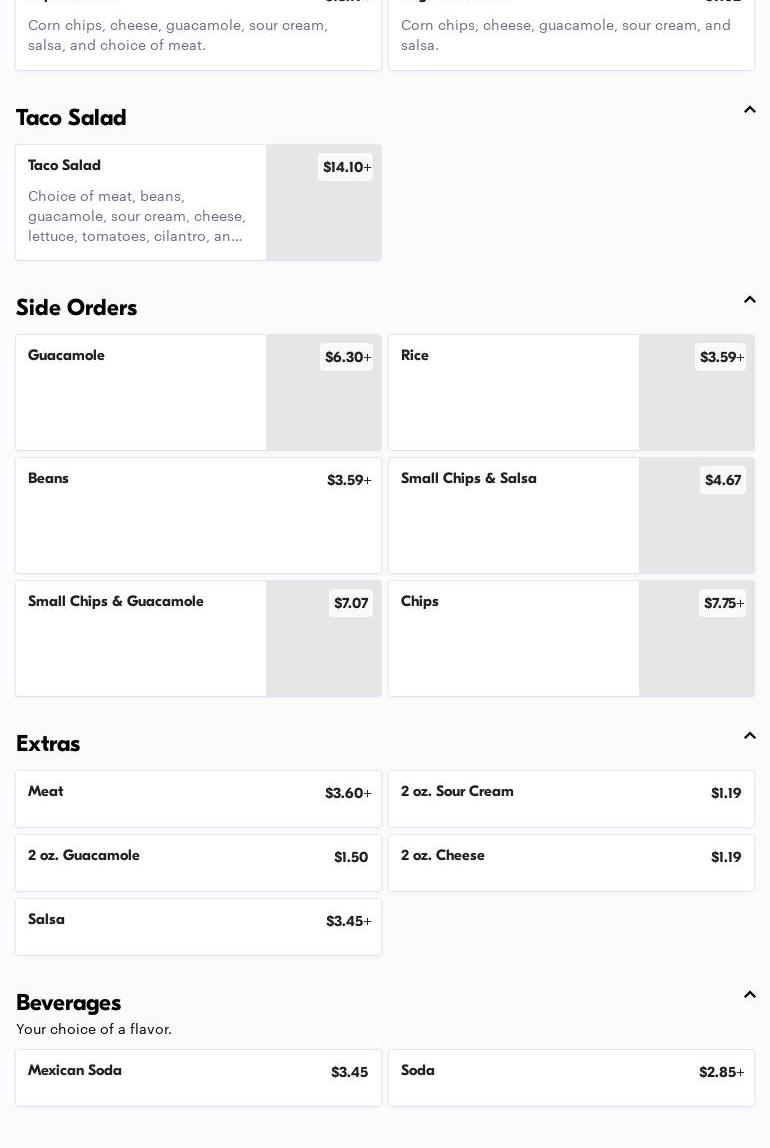Order a Mexican Soda
Viewport: 770px width, 1148px height.
tap(198, 1077)
